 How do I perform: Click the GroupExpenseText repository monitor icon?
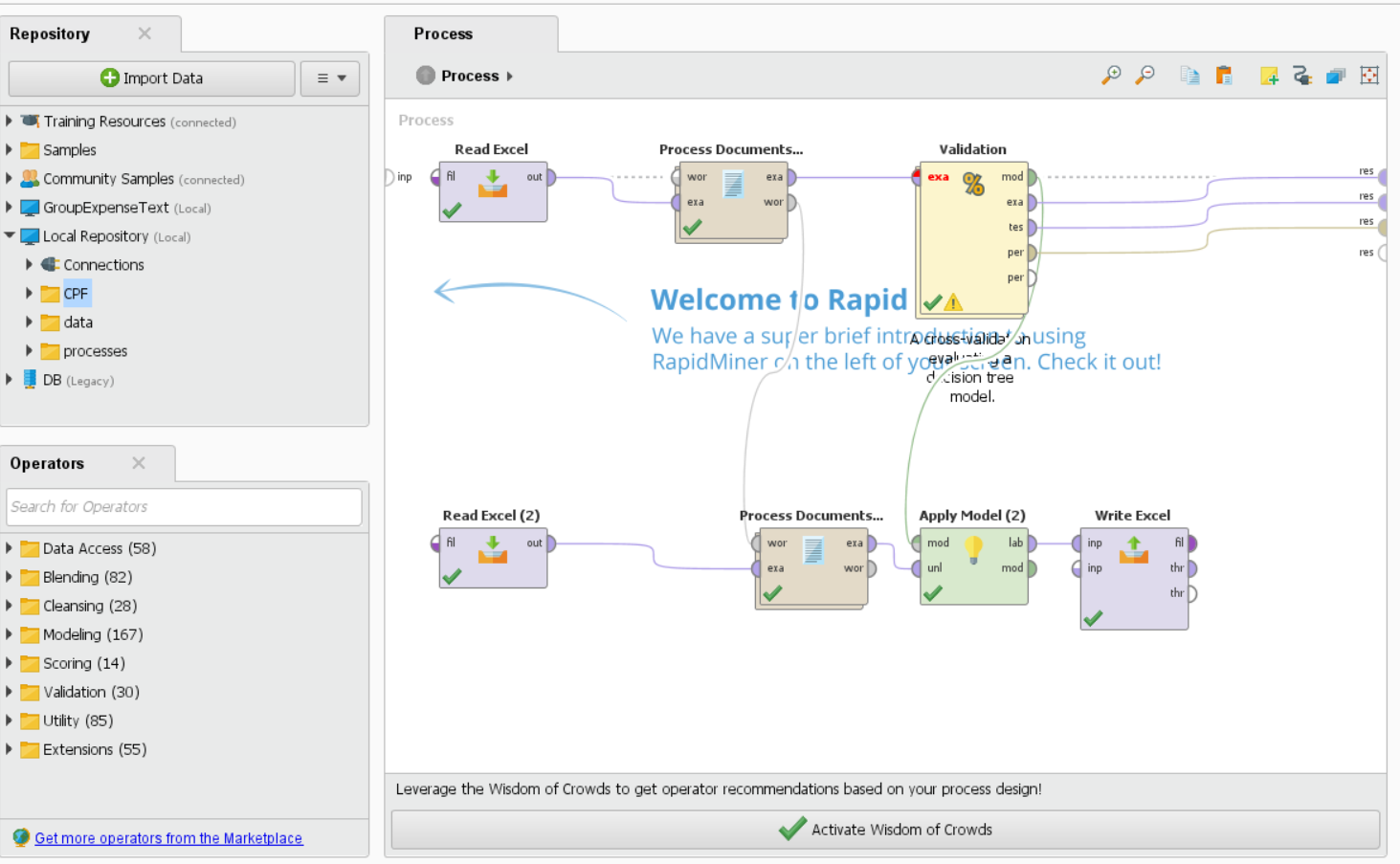30,208
